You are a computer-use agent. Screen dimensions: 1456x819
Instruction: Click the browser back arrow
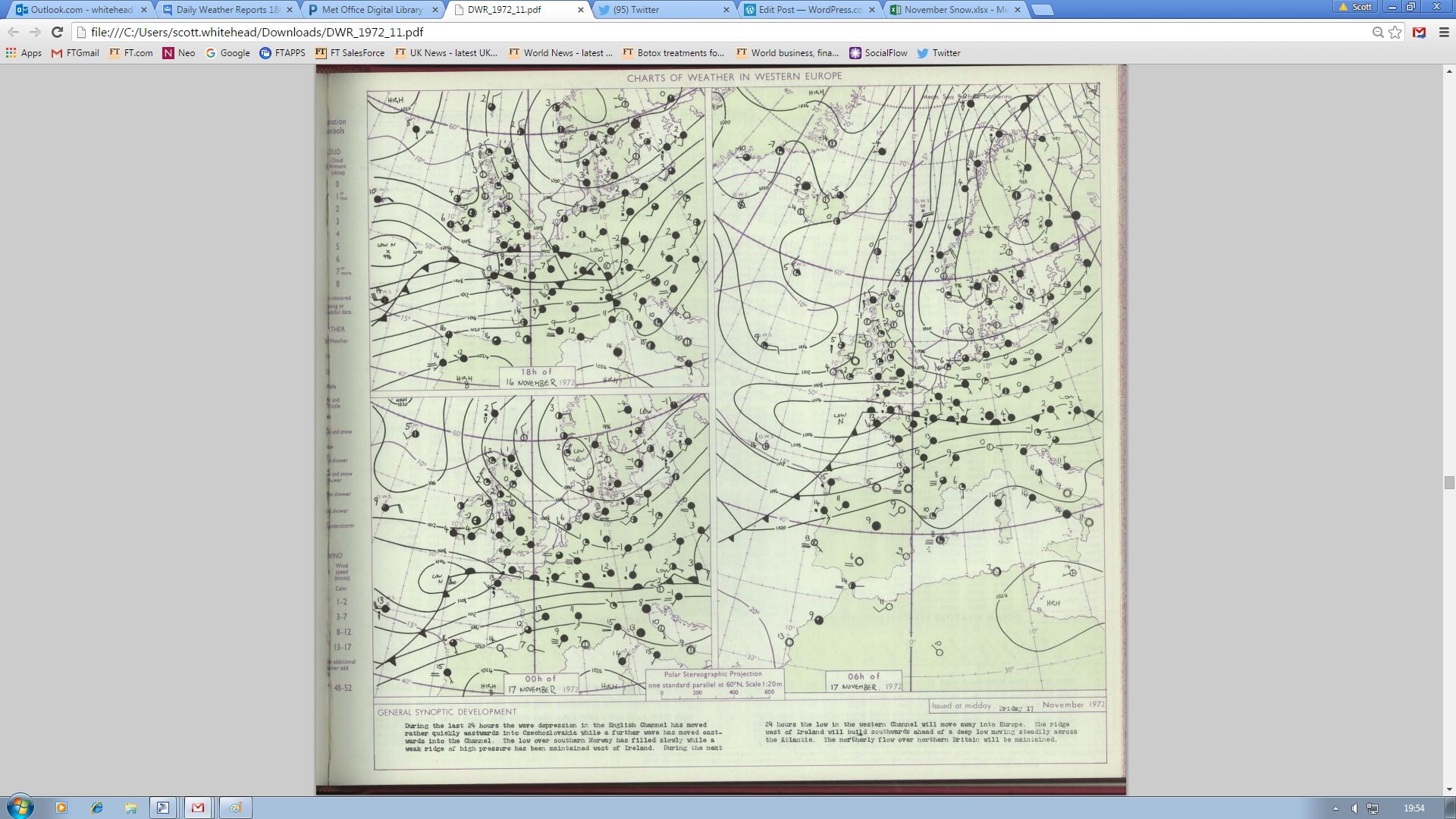point(13,32)
